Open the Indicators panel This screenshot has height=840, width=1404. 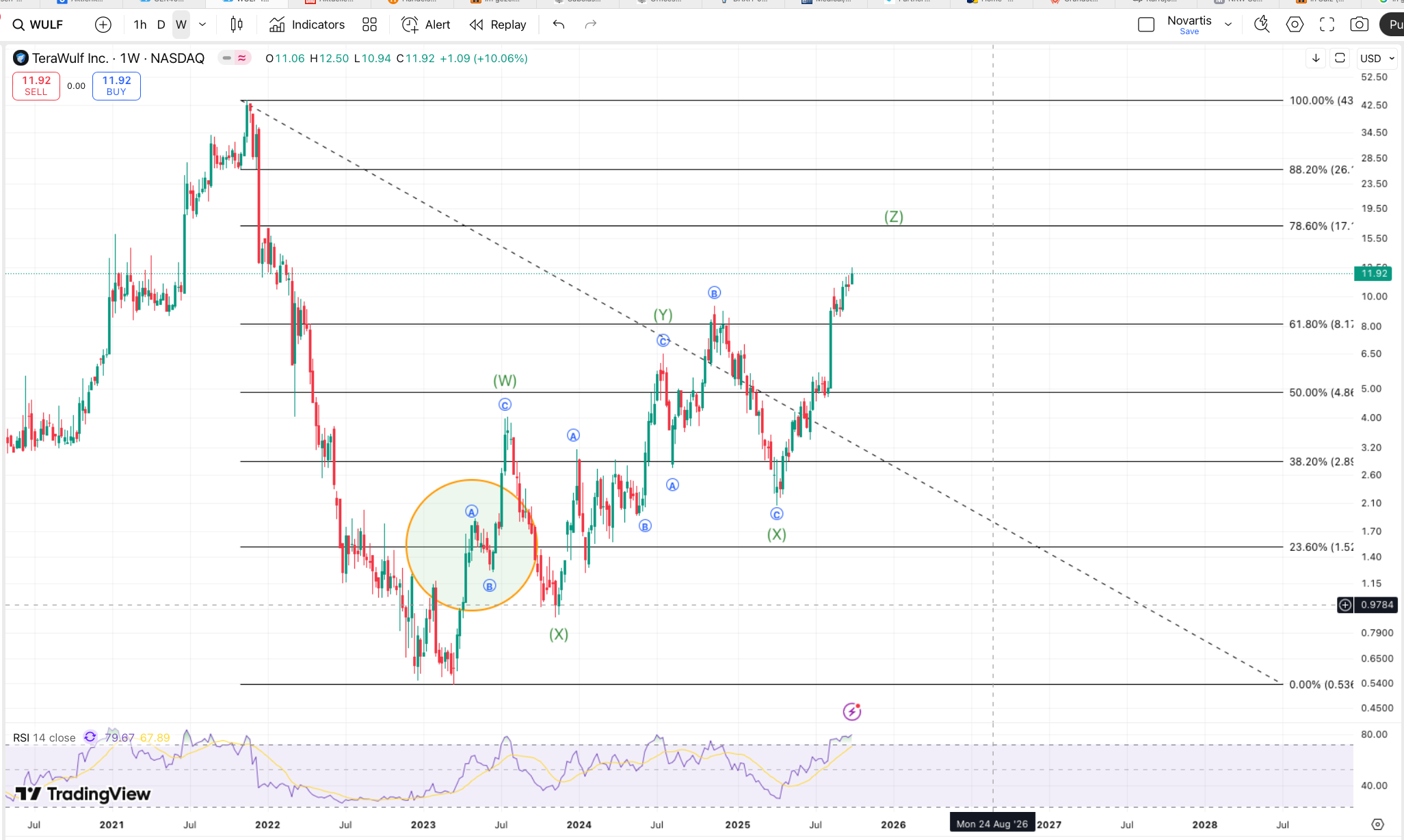point(307,25)
